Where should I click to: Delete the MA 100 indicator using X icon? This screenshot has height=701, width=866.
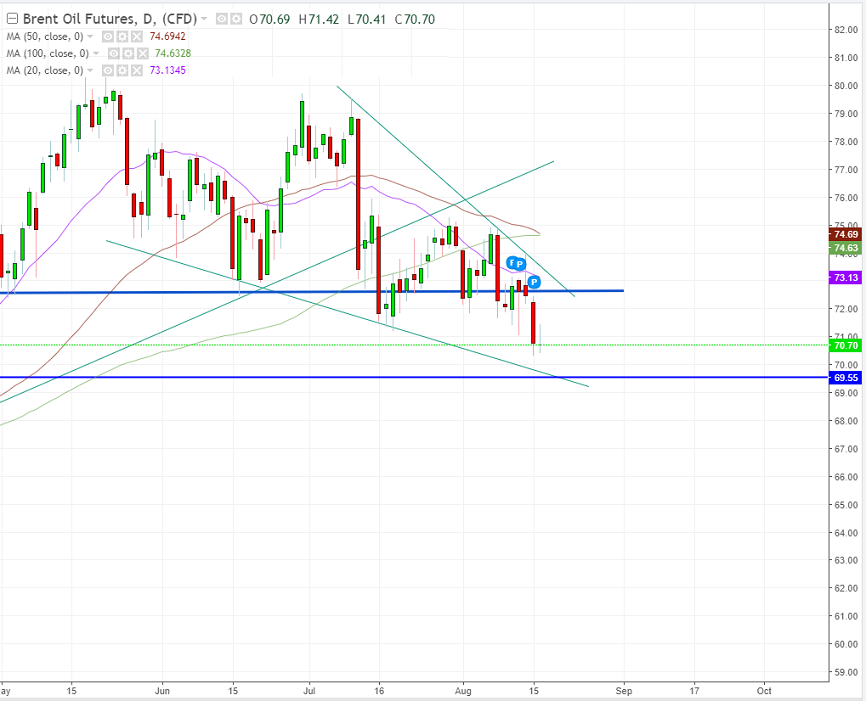[141, 53]
